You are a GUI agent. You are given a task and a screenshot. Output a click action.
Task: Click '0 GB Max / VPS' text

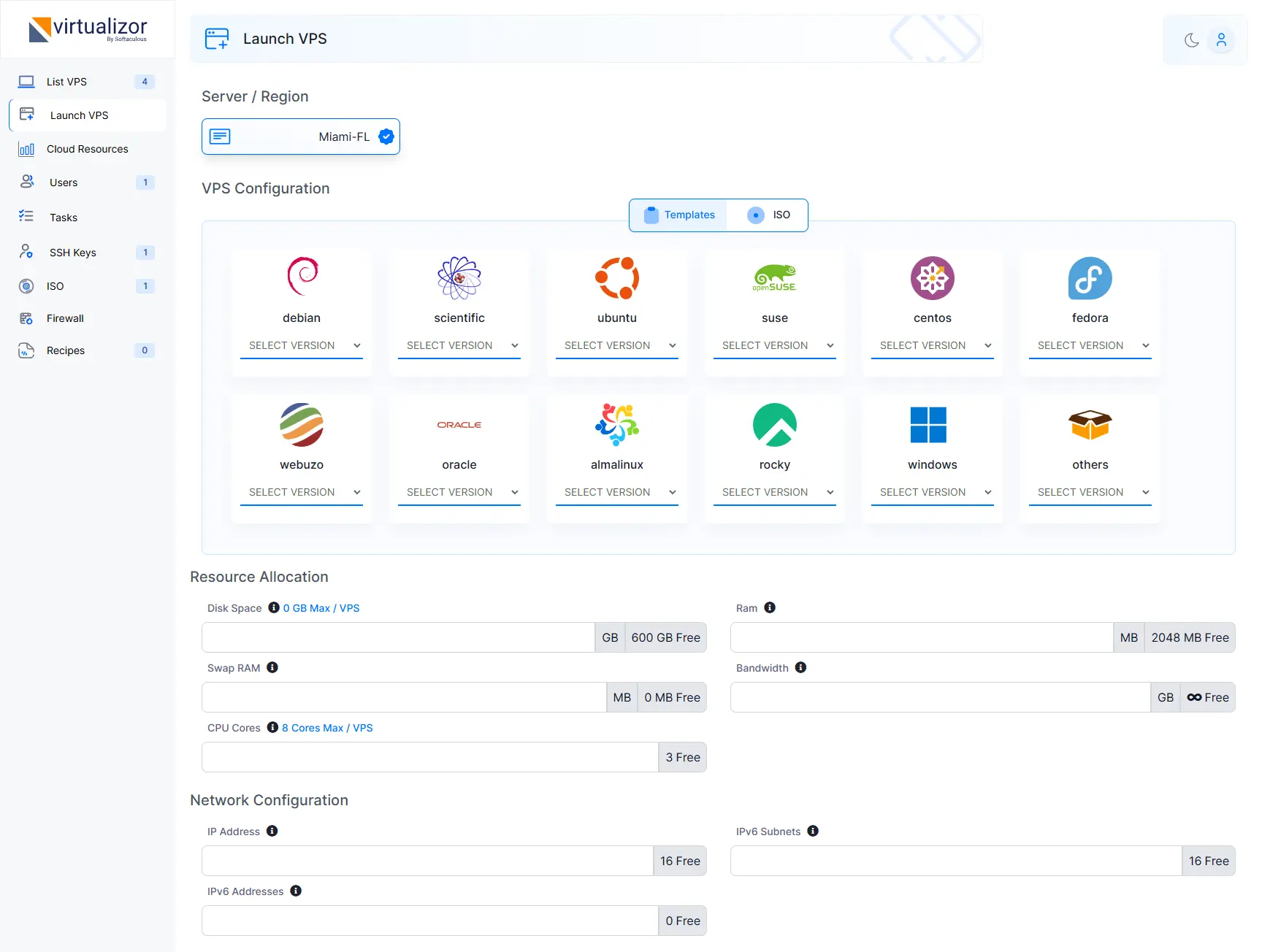(321, 608)
